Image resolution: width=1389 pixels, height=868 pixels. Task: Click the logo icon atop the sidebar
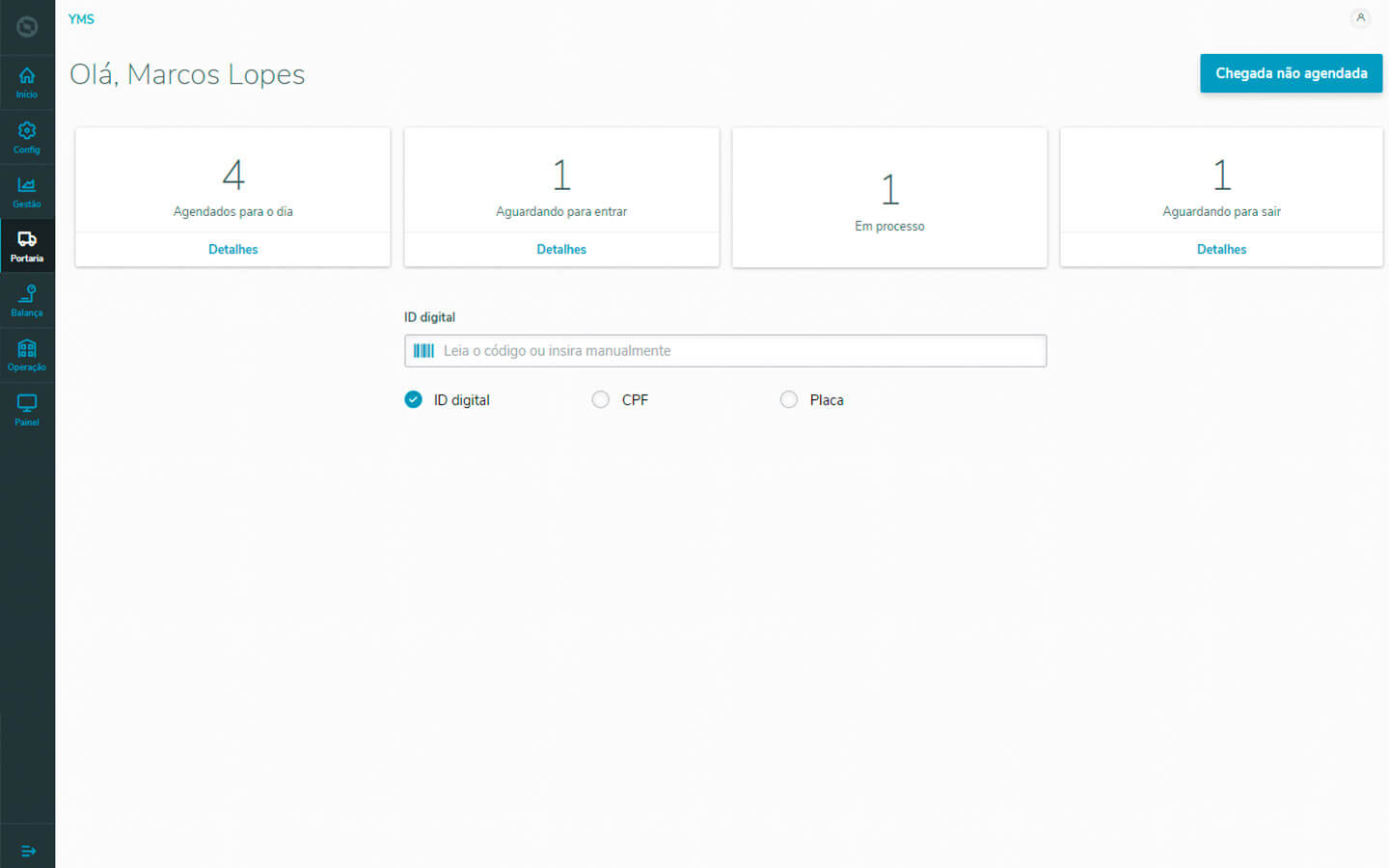[27, 27]
